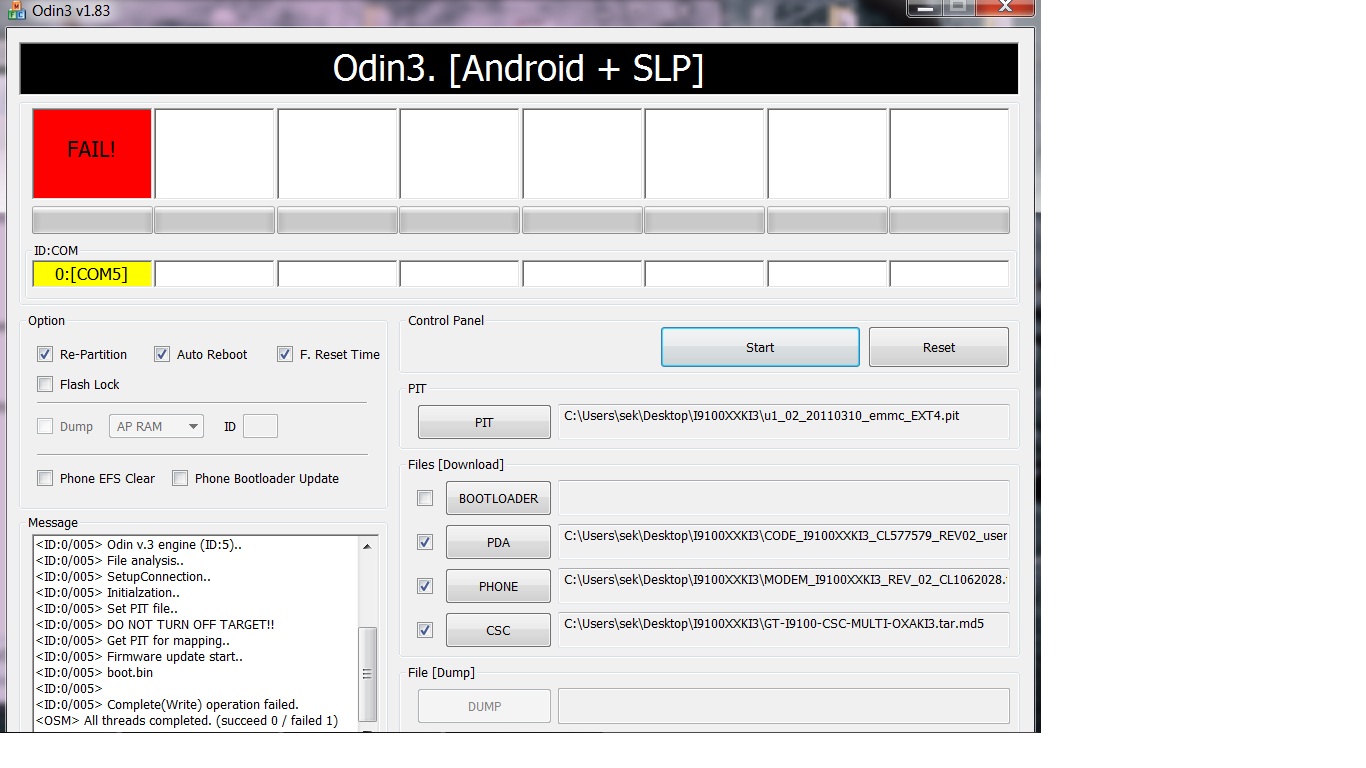Viewport: 1366px width, 768px height.
Task: Click log line 'Complete(Write) operation failed.'
Action: coord(203,704)
